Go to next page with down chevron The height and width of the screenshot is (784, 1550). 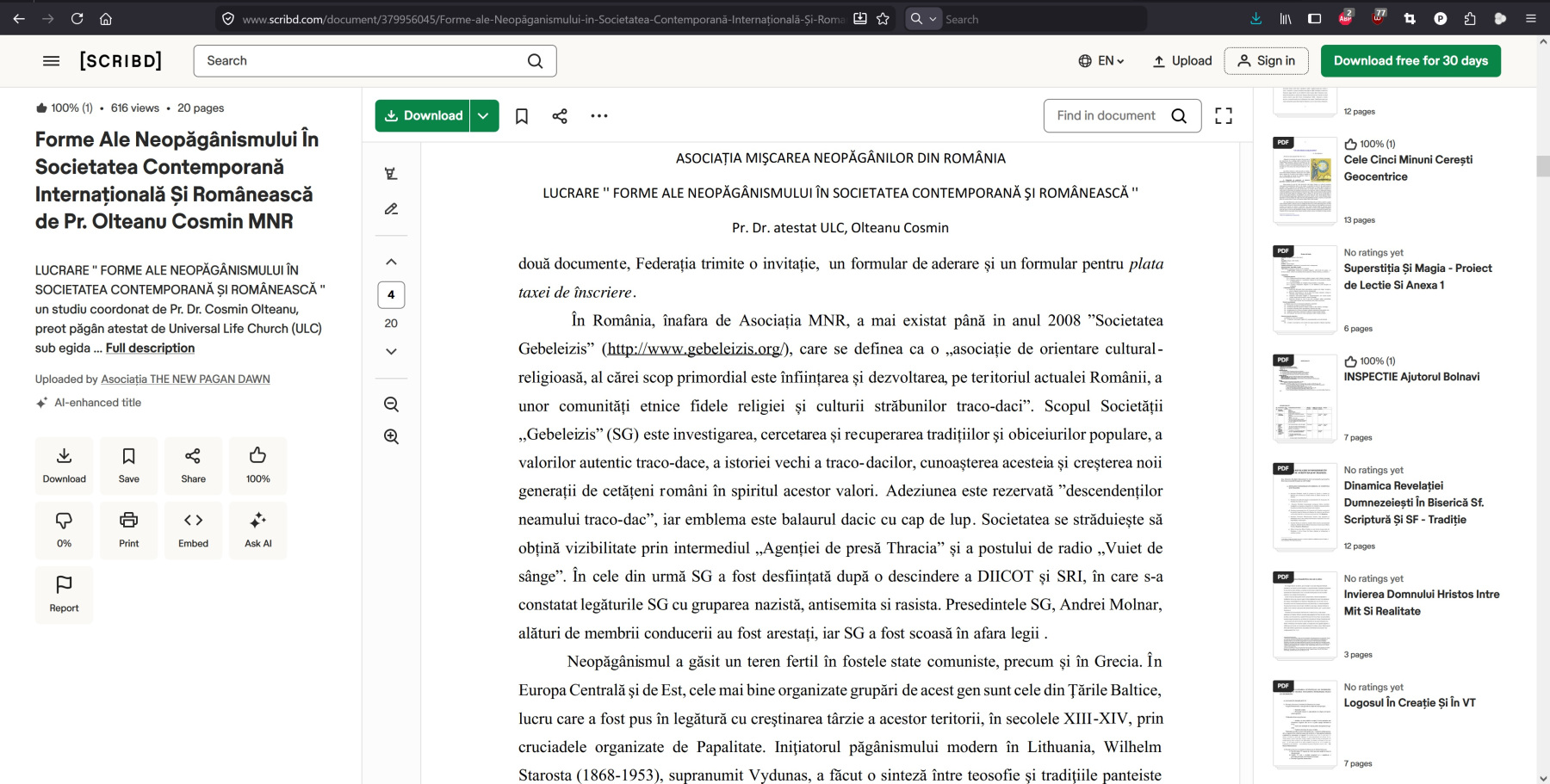pyautogui.click(x=391, y=351)
